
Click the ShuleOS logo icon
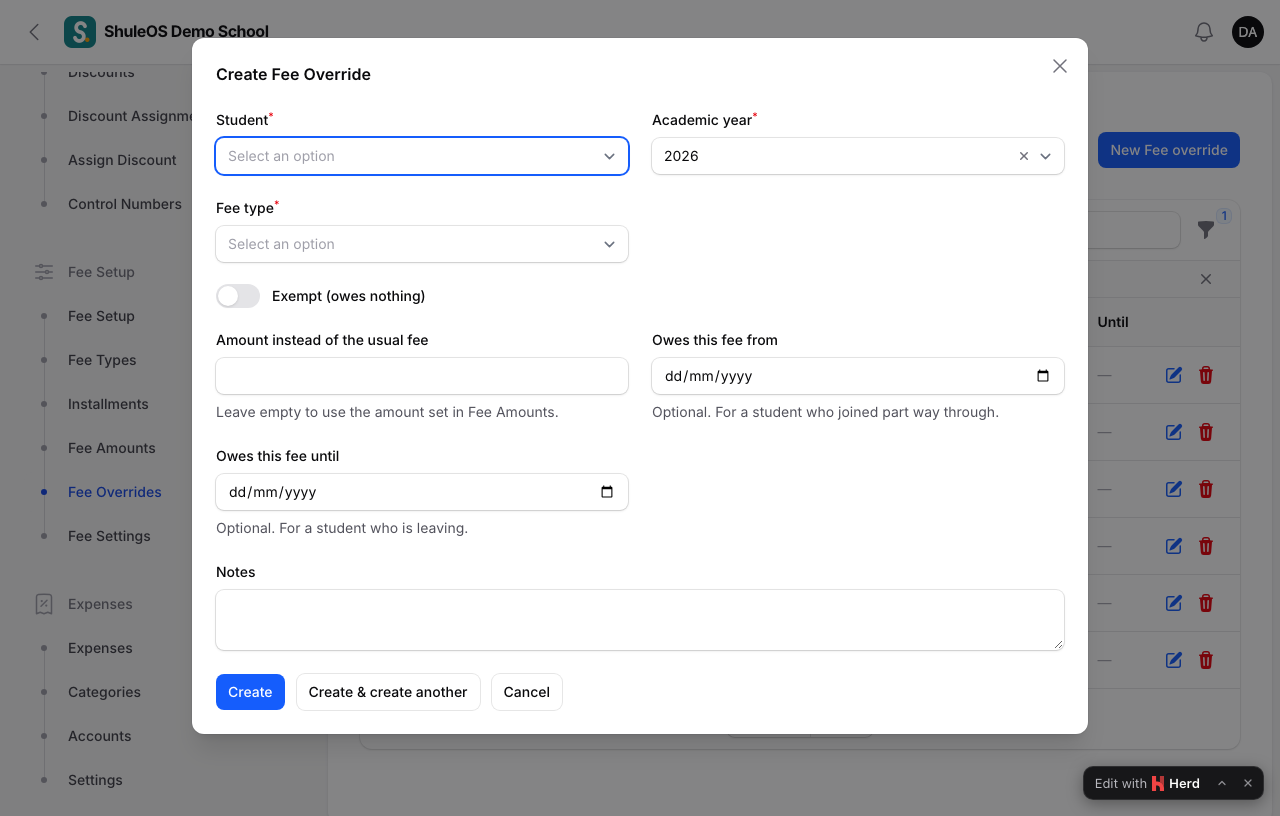[x=80, y=32]
